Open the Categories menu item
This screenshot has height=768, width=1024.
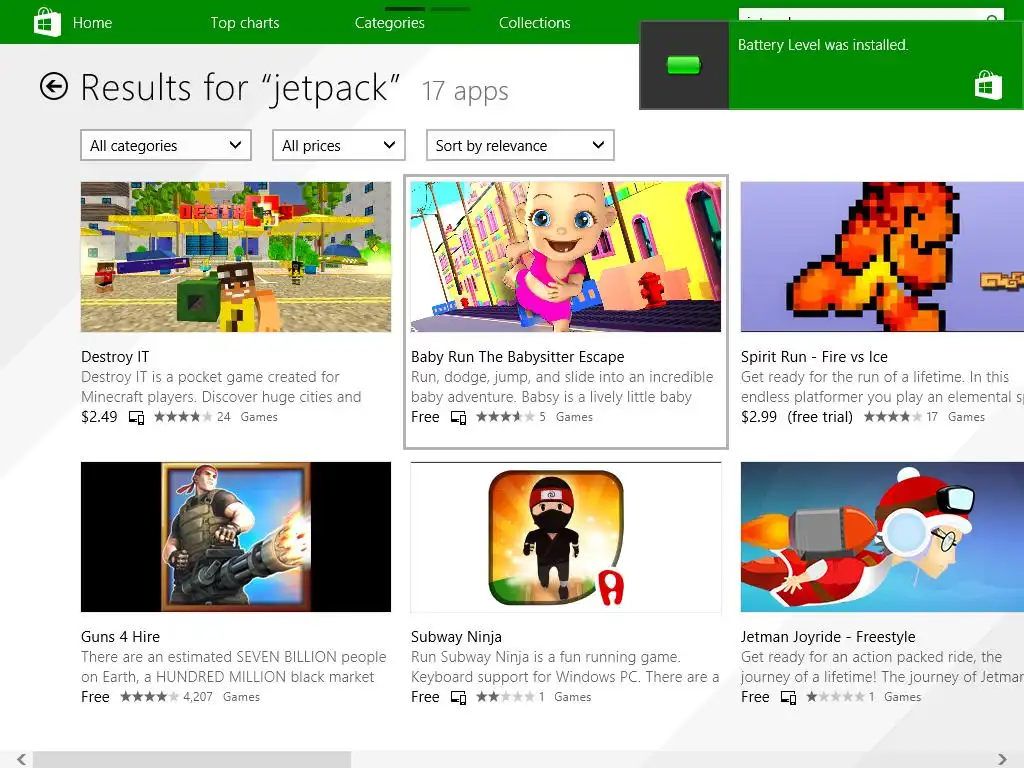click(389, 23)
